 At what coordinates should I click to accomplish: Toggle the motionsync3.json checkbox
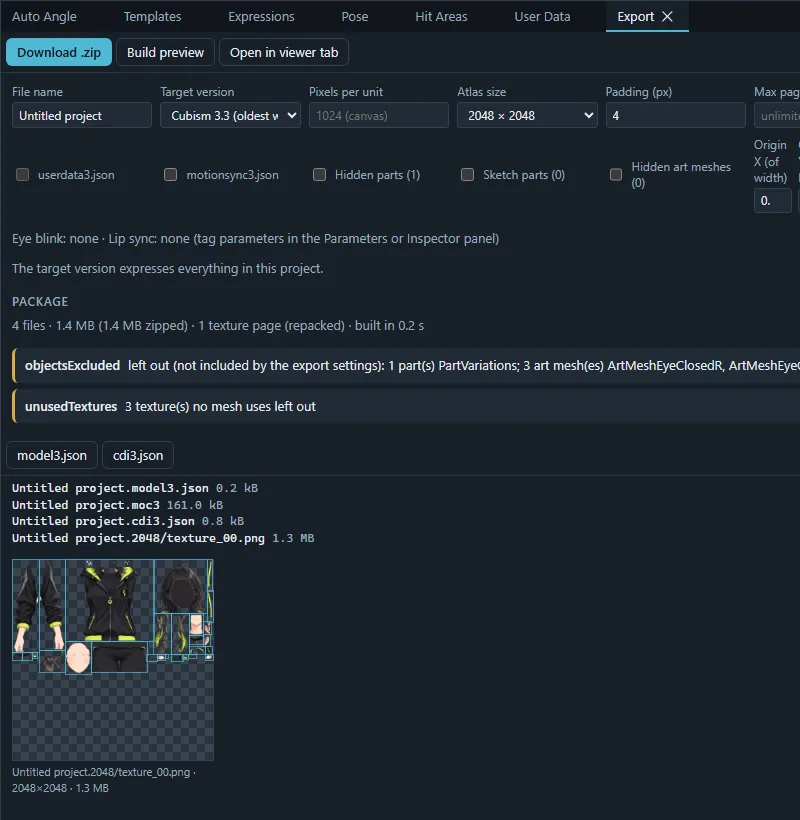pos(170,175)
